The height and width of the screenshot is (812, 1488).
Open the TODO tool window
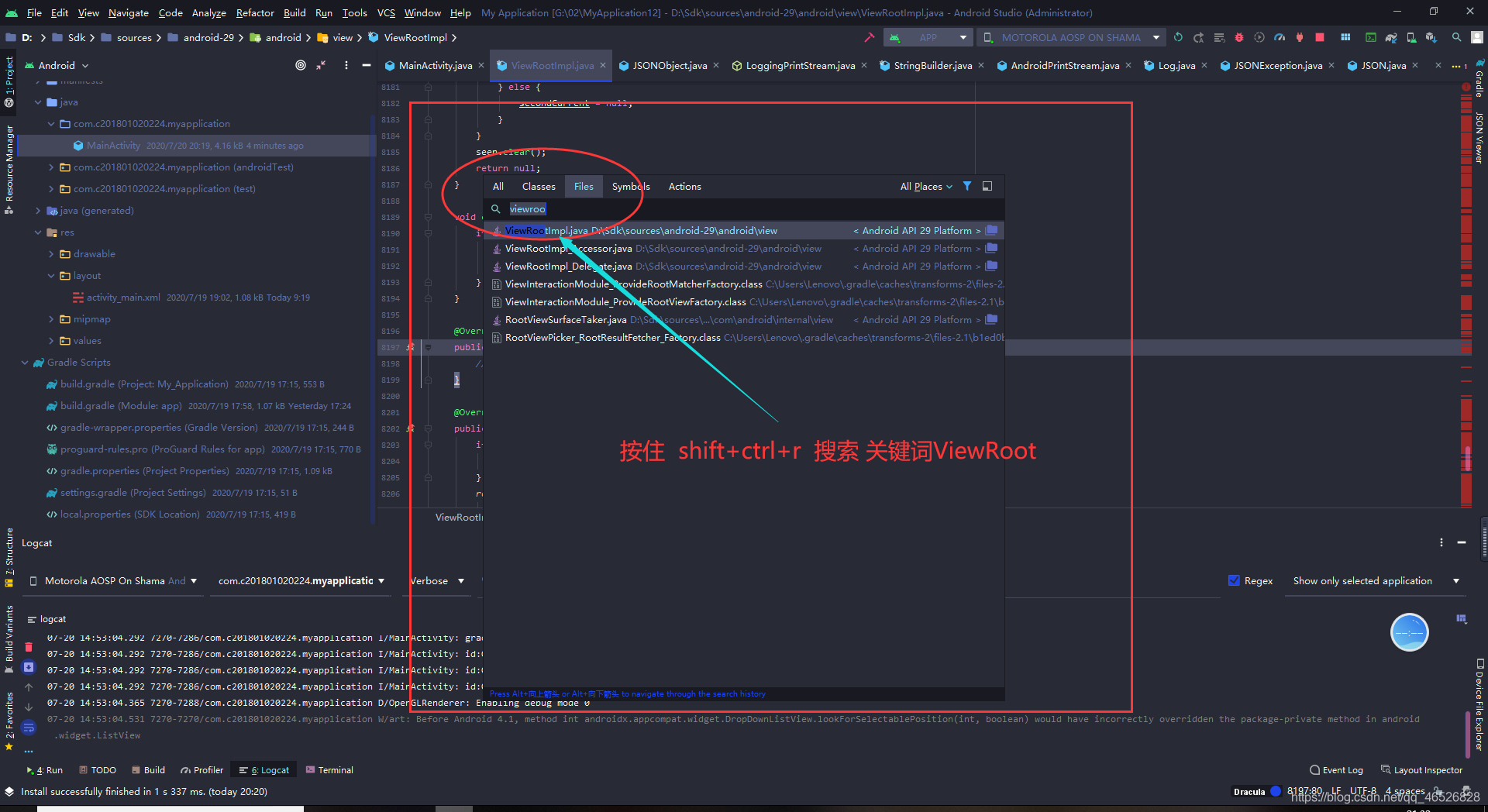(x=98, y=770)
